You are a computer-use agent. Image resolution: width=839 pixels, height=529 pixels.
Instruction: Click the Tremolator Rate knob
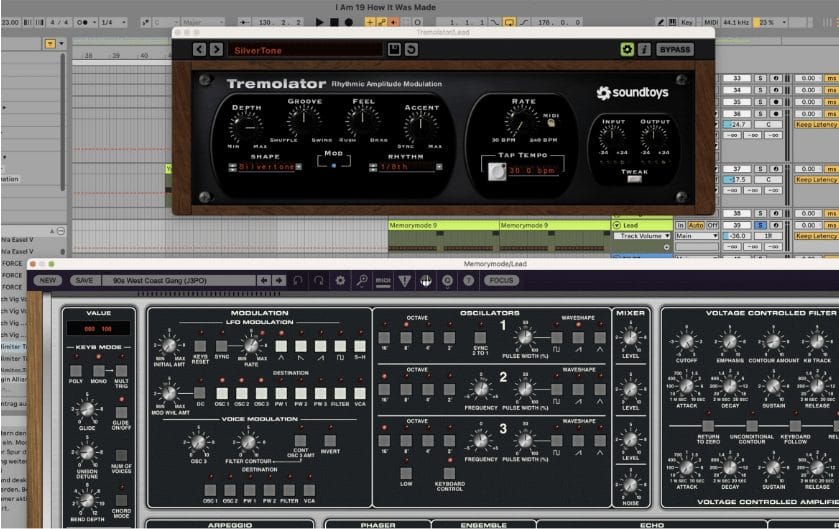click(521, 121)
